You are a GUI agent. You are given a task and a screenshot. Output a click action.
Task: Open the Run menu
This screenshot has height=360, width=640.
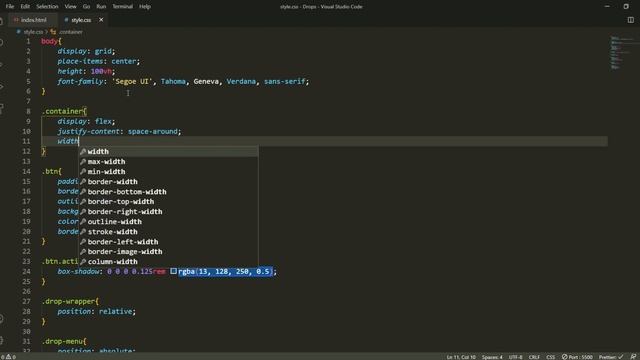pos(101,7)
